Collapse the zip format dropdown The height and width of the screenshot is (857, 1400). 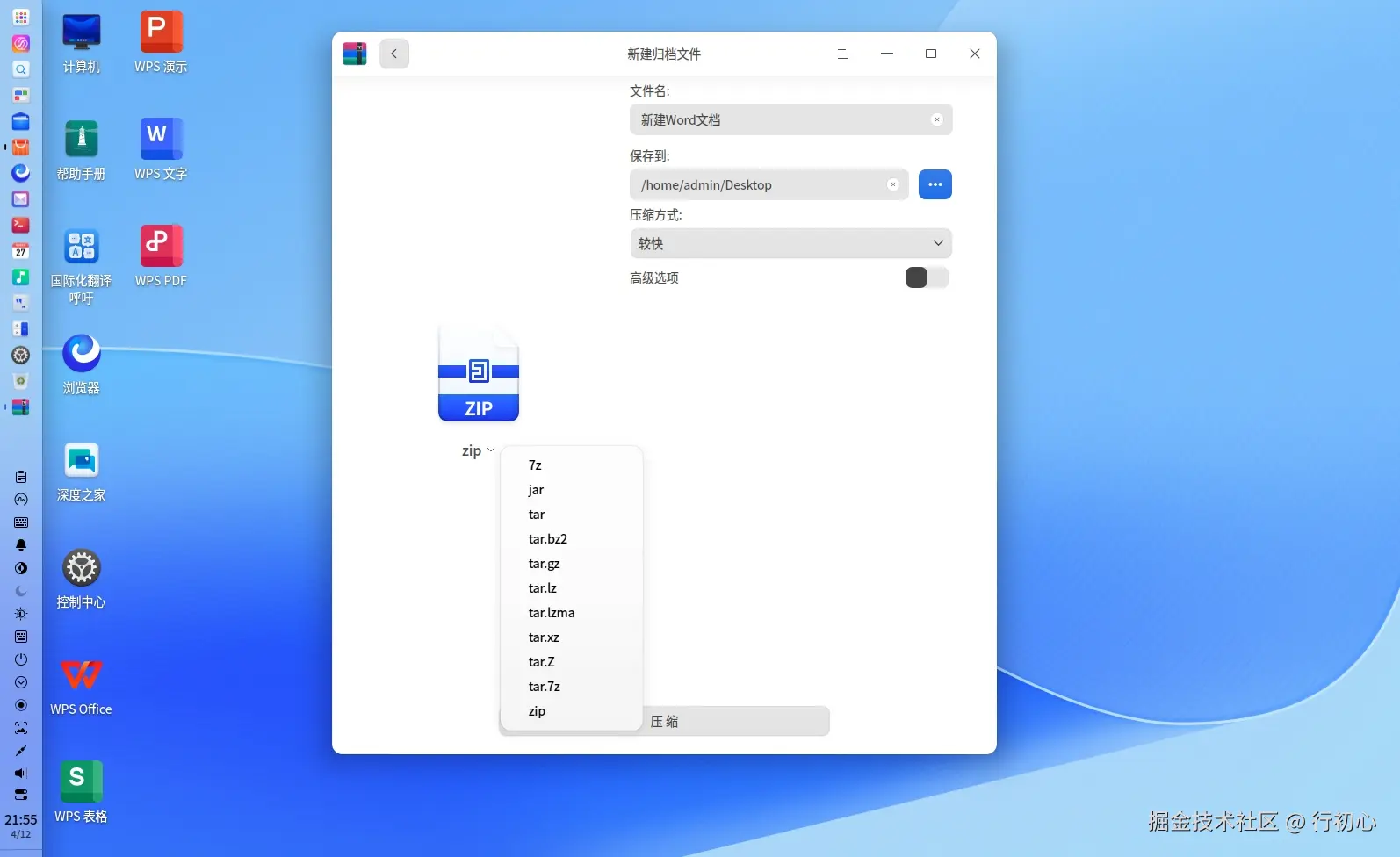pyautogui.click(x=479, y=450)
